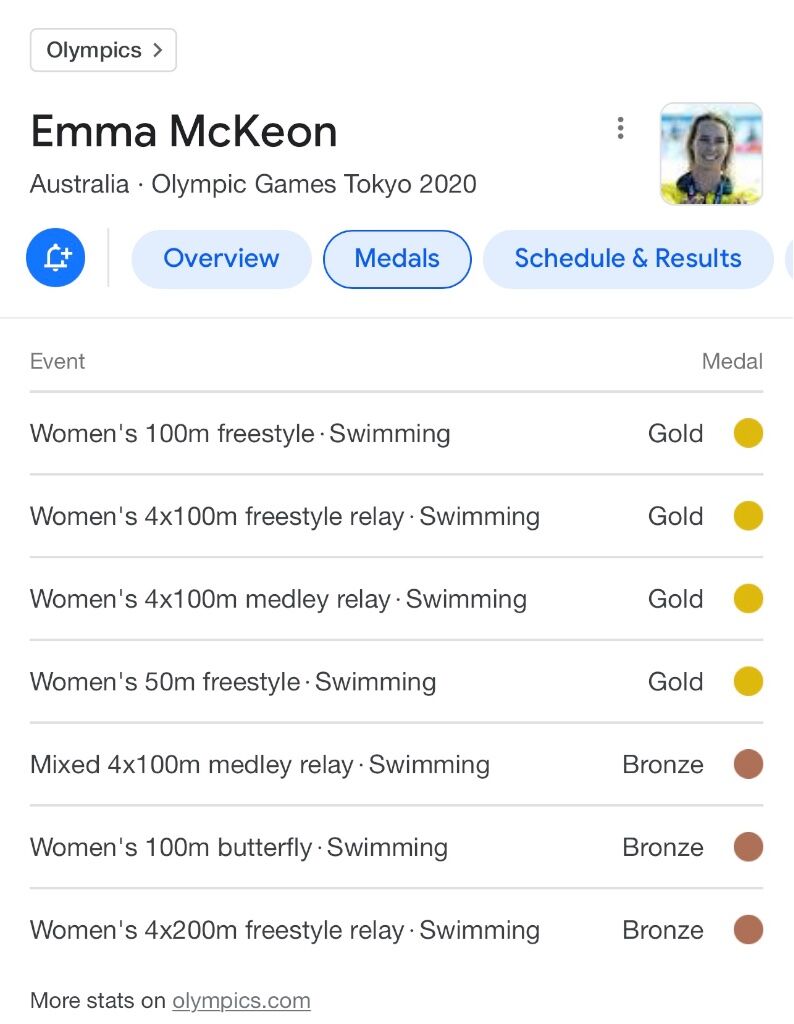Click the gold dot for 4x100m medley relay
This screenshot has width=794, height=1024.
748,599
